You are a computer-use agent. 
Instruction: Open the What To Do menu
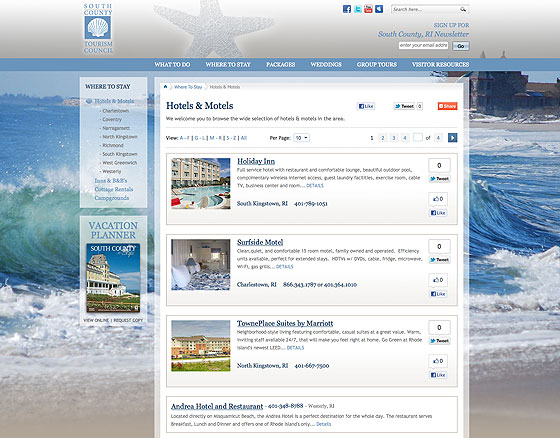(x=172, y=65)
